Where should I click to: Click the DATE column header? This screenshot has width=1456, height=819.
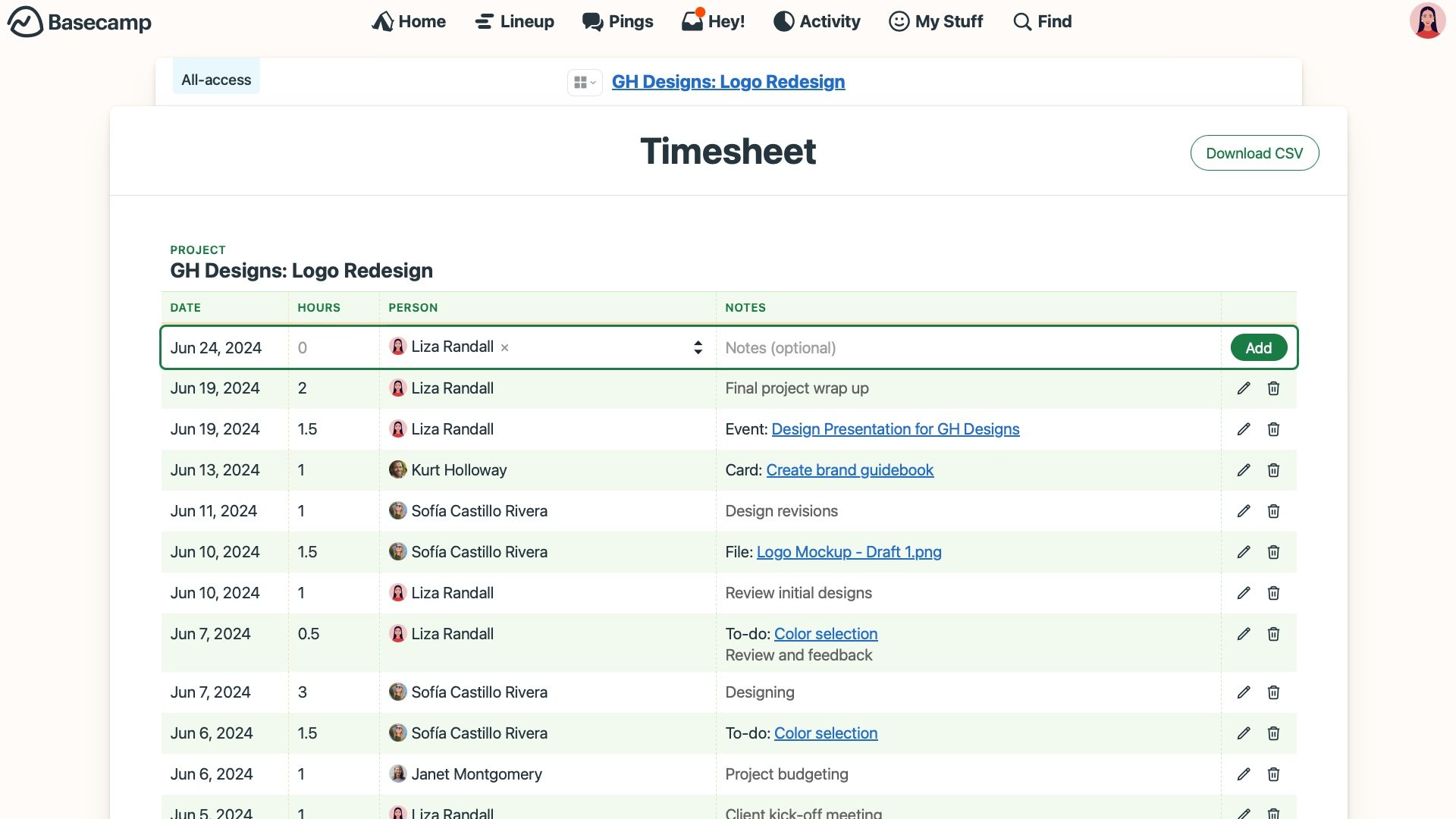(185, 308)
